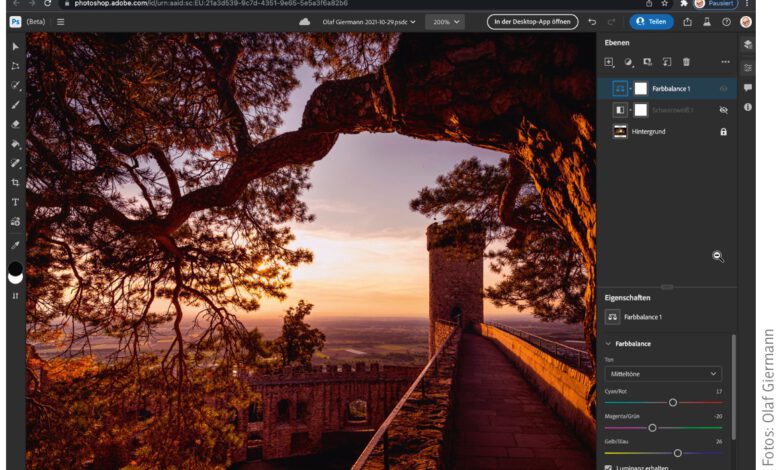Viewport: 780px width, 470px height.
Task: Open the comments panel icon
Action: point(748,88)
